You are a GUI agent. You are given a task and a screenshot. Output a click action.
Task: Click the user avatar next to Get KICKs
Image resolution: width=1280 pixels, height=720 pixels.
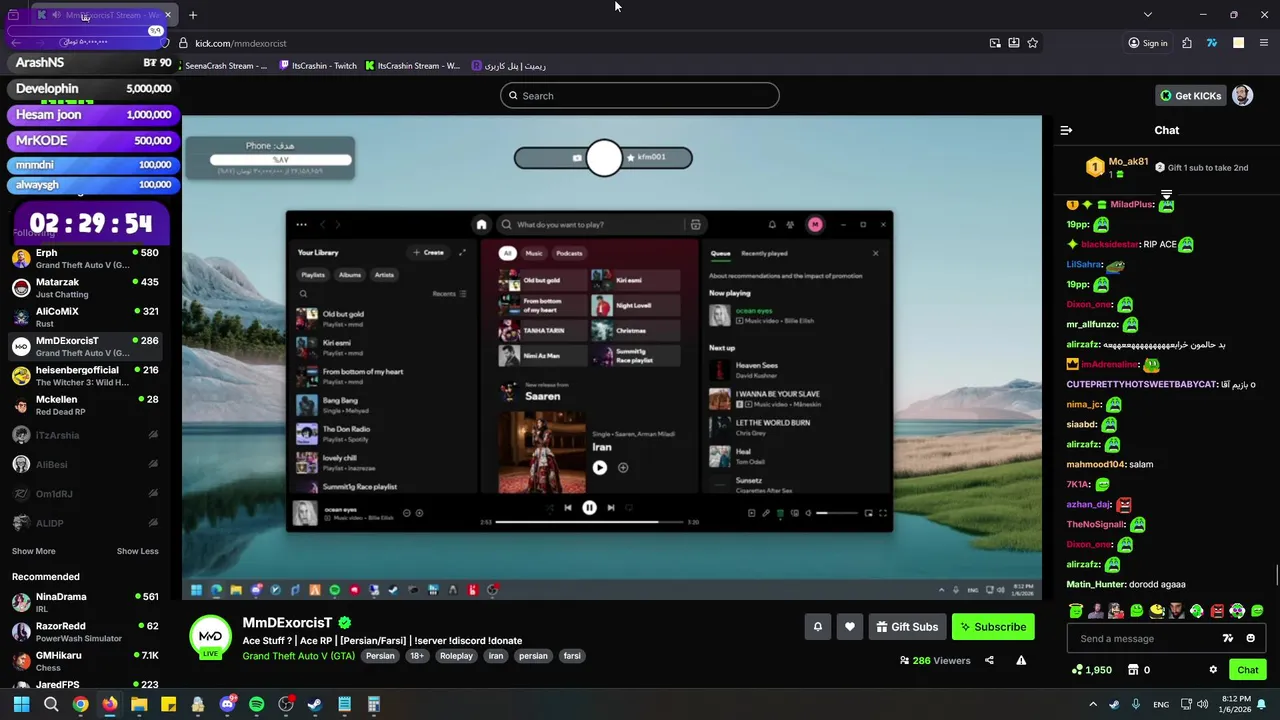(1242, 95)
